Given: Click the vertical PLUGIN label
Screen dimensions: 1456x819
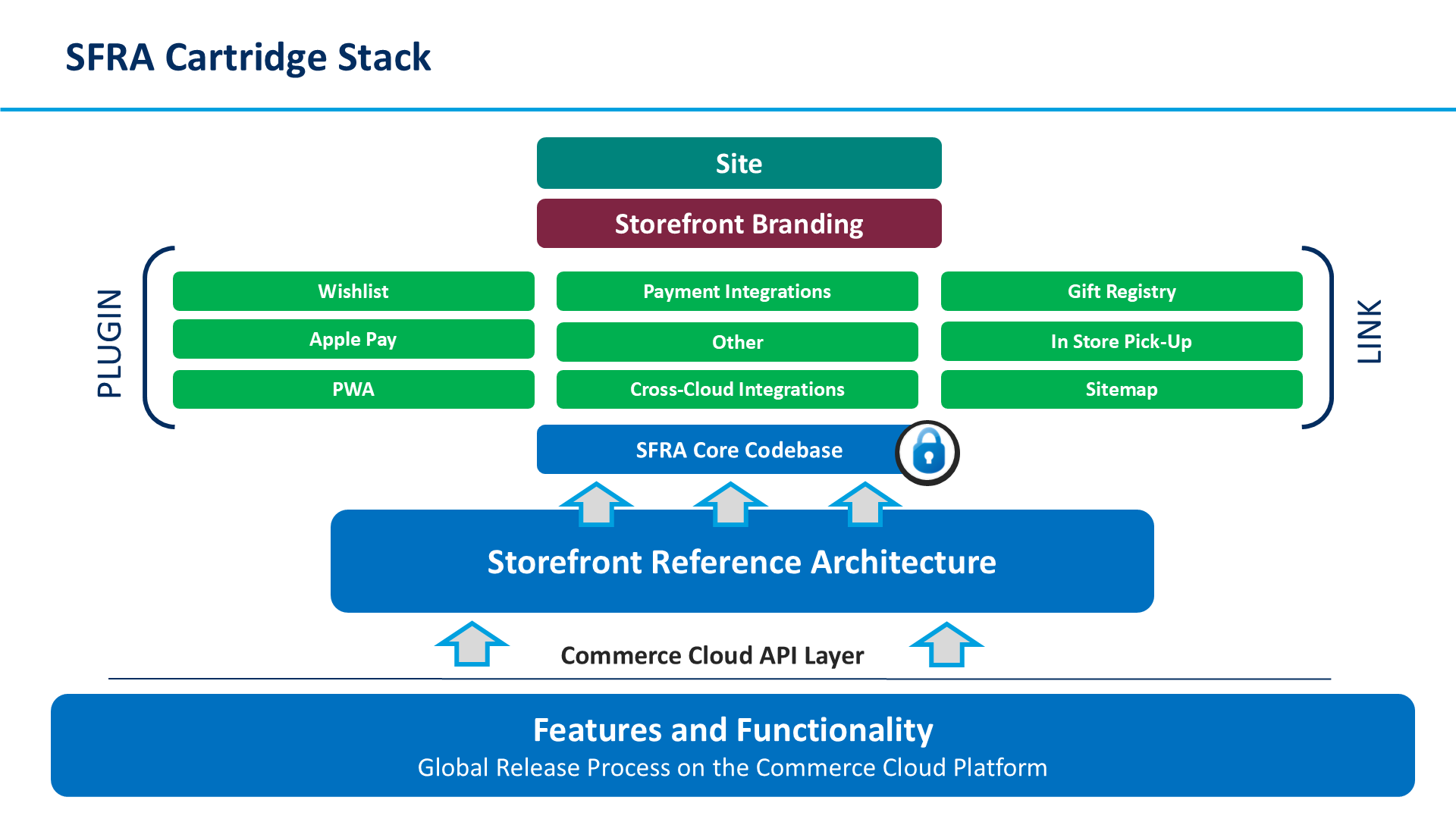Looking at the screenshot, I should (110, 343).
